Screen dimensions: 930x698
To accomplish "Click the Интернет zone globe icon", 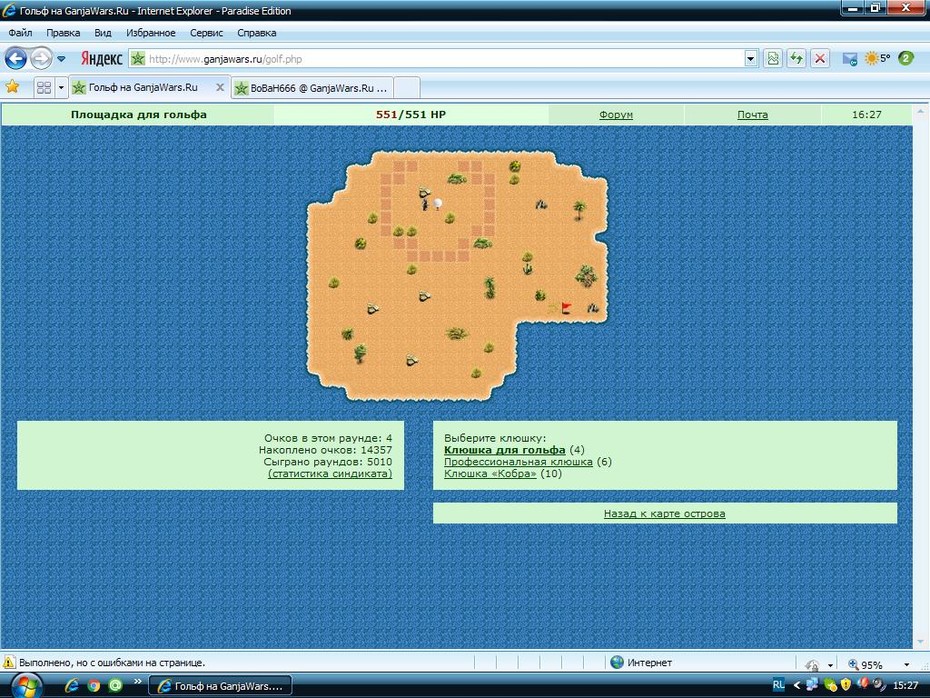I will pyautogui.click(x=617, y=662).
